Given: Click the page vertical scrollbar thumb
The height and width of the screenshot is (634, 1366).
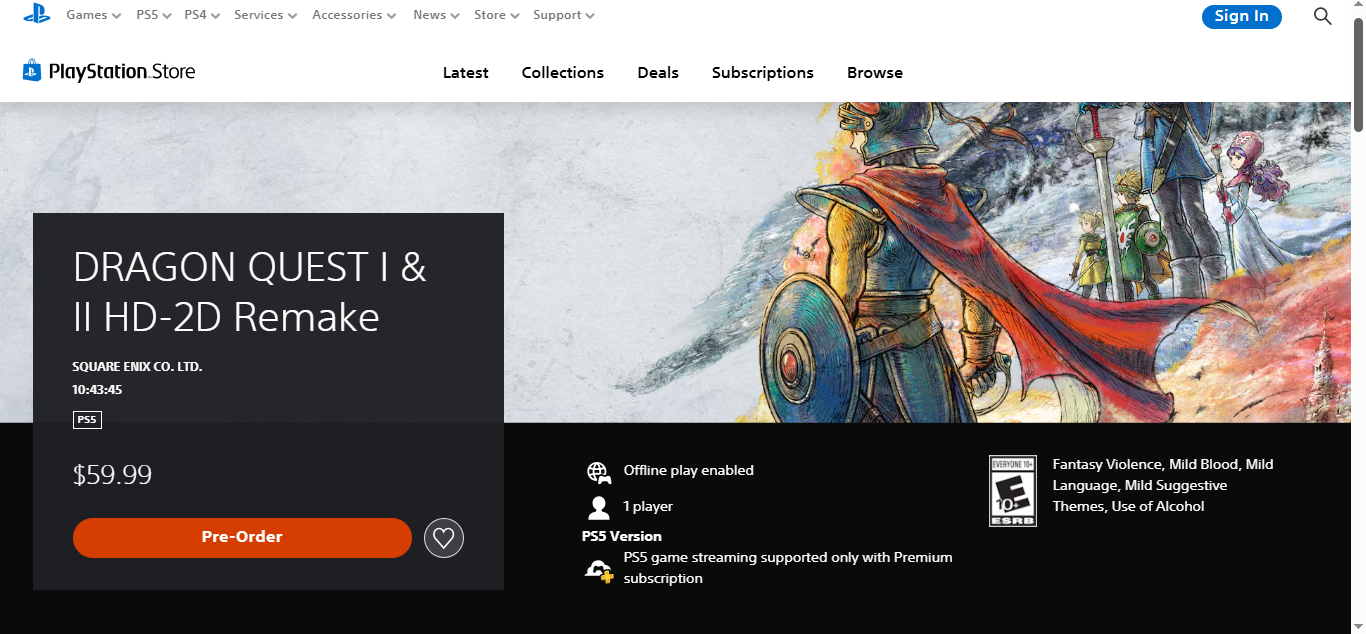Looking at the screenshot, I should coord(1358,75).
